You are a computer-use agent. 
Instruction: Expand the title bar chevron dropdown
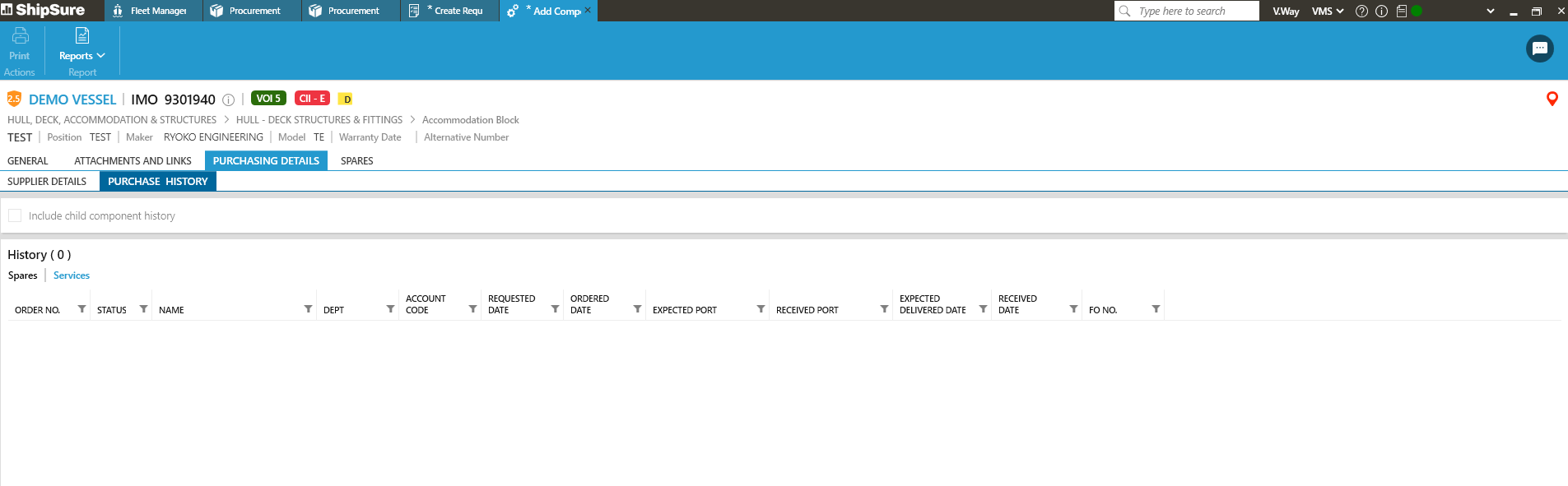point(1490,12)
